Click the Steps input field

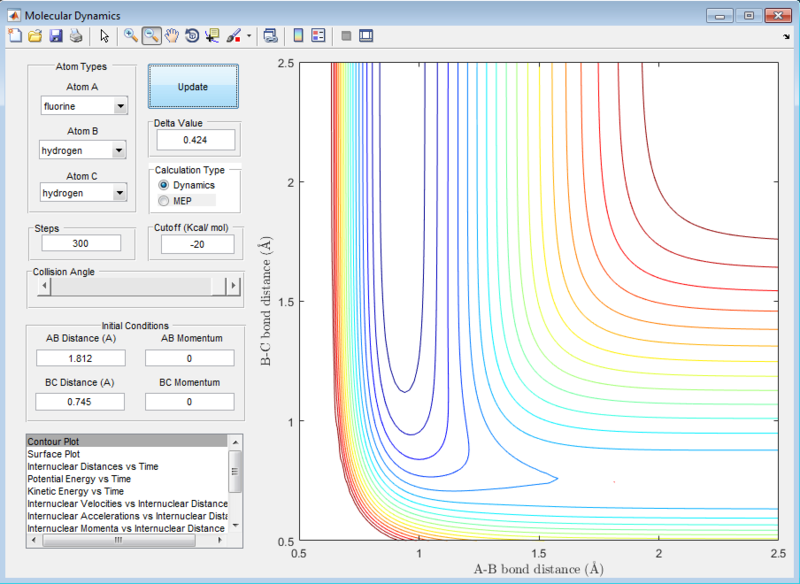tap(81, 243)
